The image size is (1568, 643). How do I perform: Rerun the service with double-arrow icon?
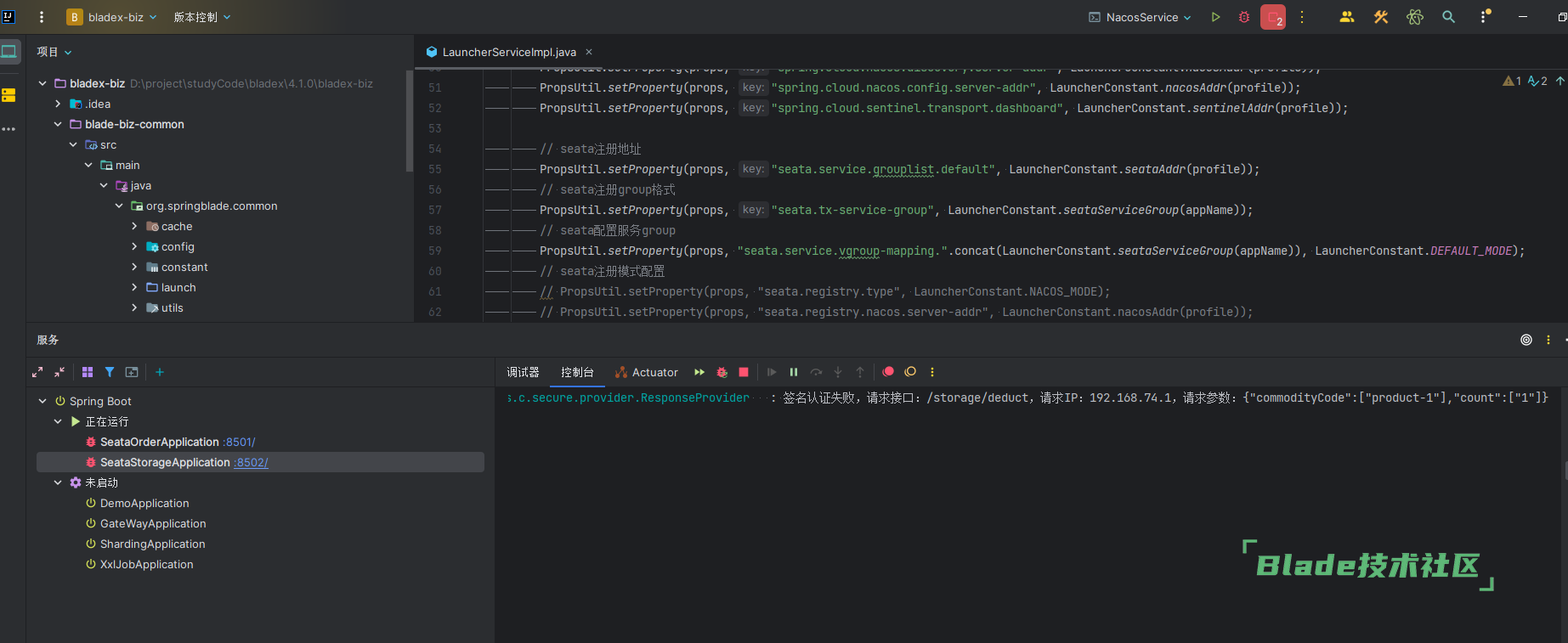[x=699, y=372]
